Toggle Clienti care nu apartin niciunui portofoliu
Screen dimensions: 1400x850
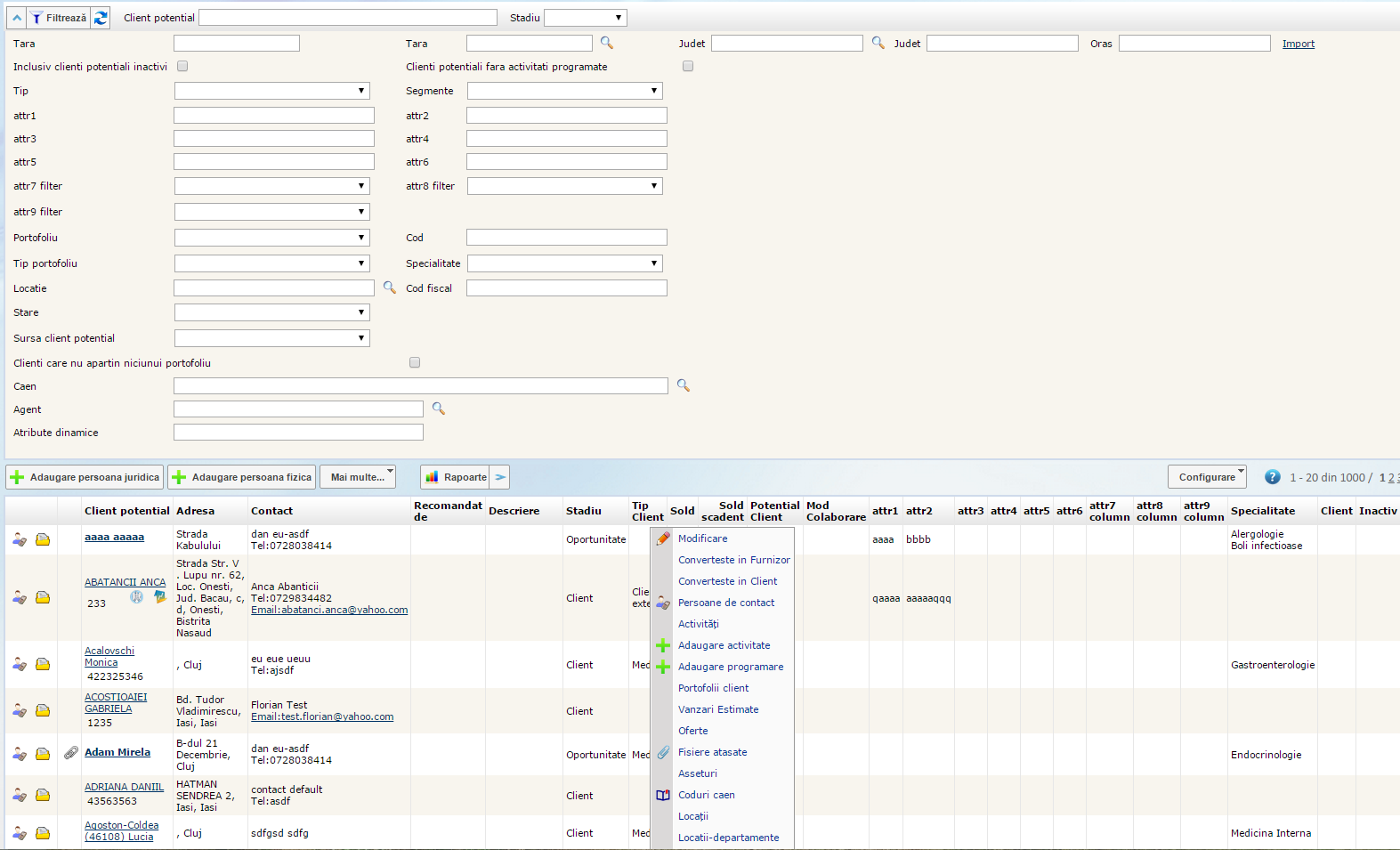click(x=415, y=362)
